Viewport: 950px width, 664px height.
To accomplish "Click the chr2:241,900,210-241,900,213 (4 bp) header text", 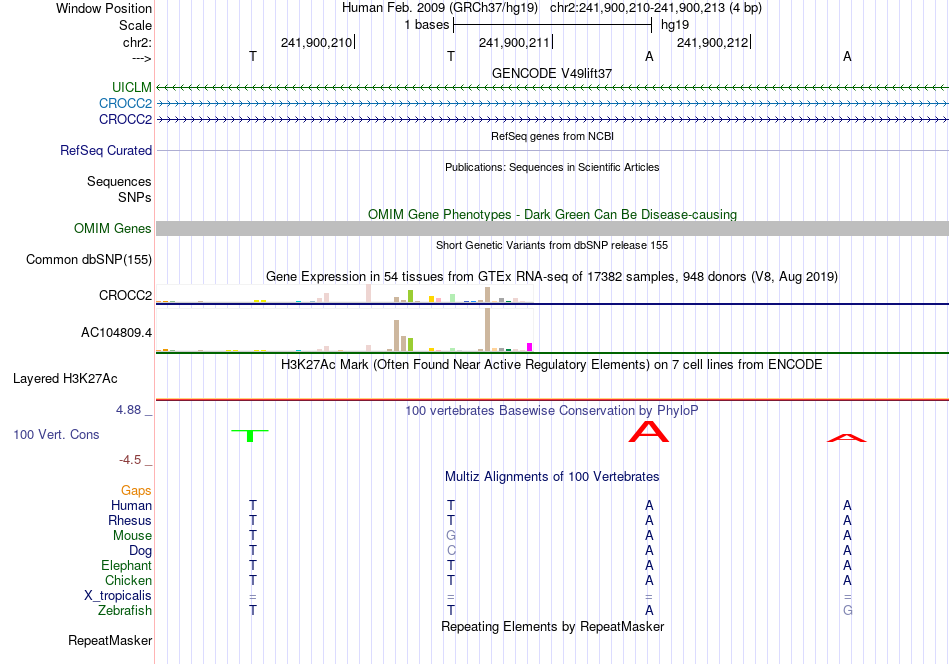I will coord(656,8).
